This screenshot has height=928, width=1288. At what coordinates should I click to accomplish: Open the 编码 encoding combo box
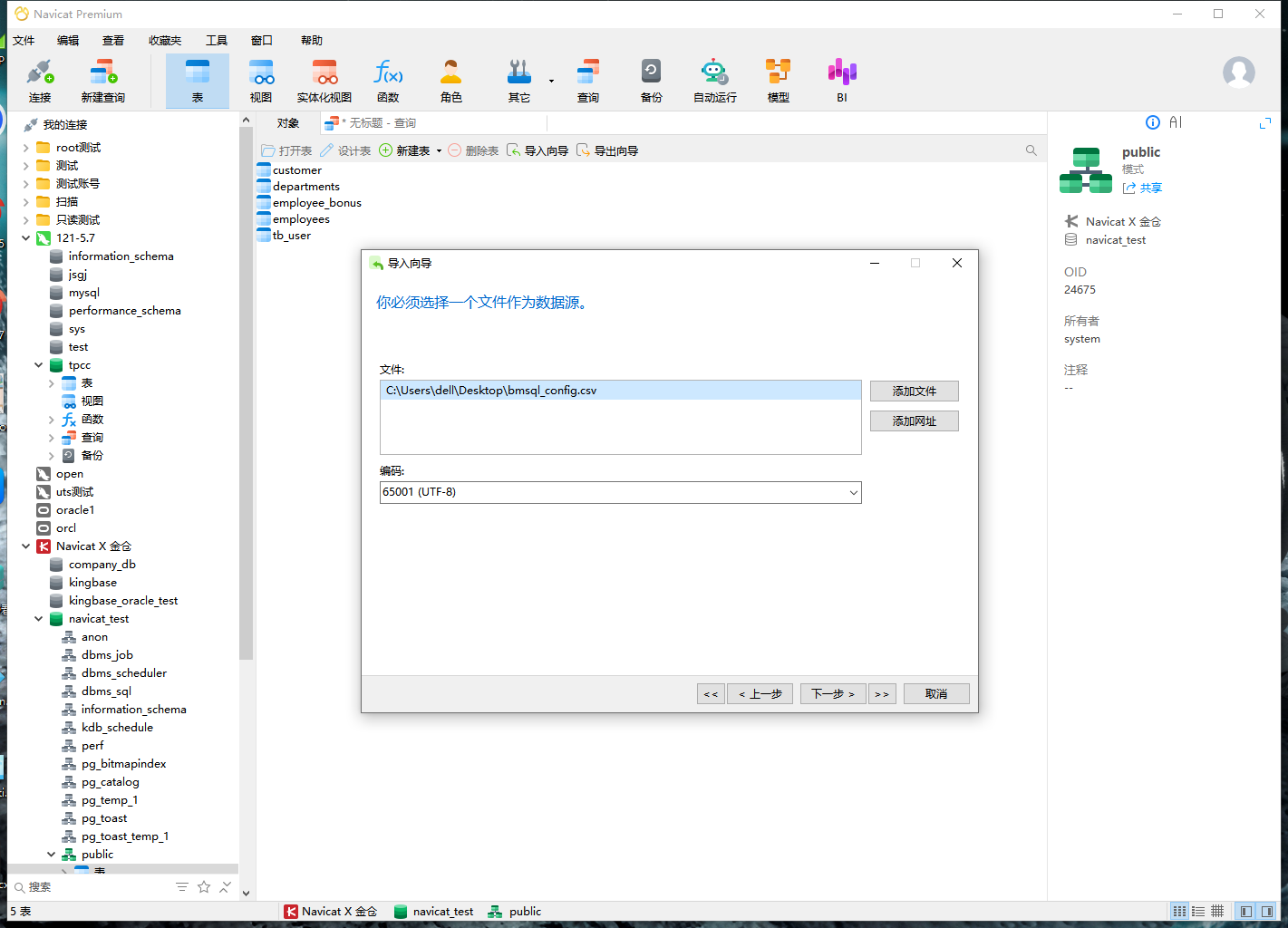[x=620, y=492]
